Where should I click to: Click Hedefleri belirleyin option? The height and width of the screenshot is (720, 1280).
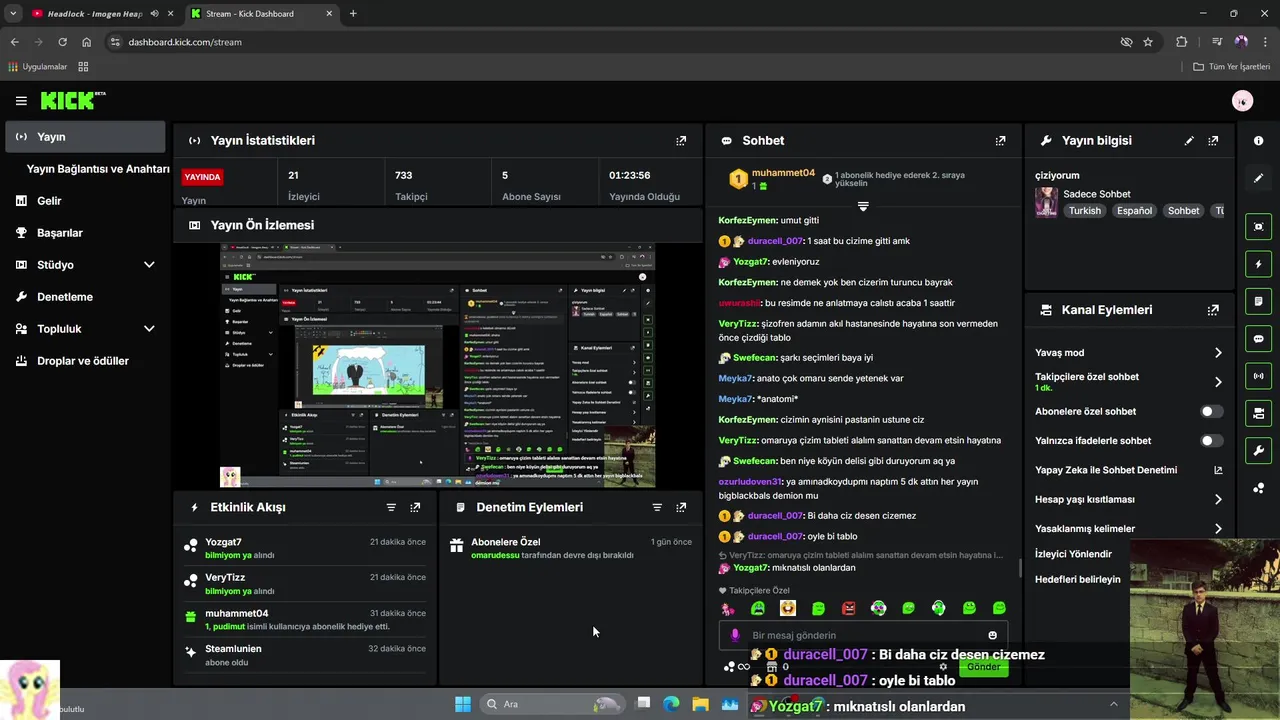click(1078, 579)
